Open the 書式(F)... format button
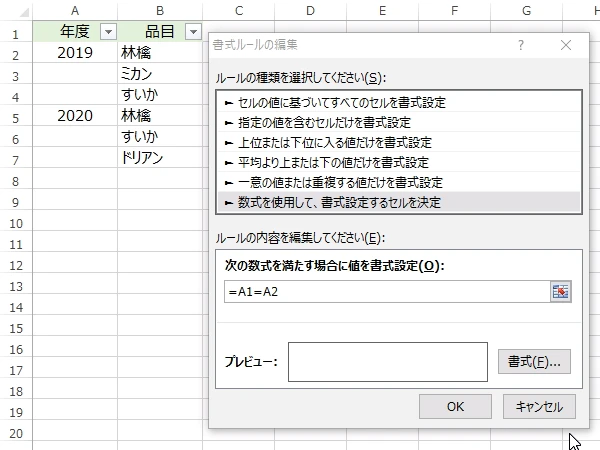This screenshot has width=600, height=450. pyautogui.click(x=534, y=361)
